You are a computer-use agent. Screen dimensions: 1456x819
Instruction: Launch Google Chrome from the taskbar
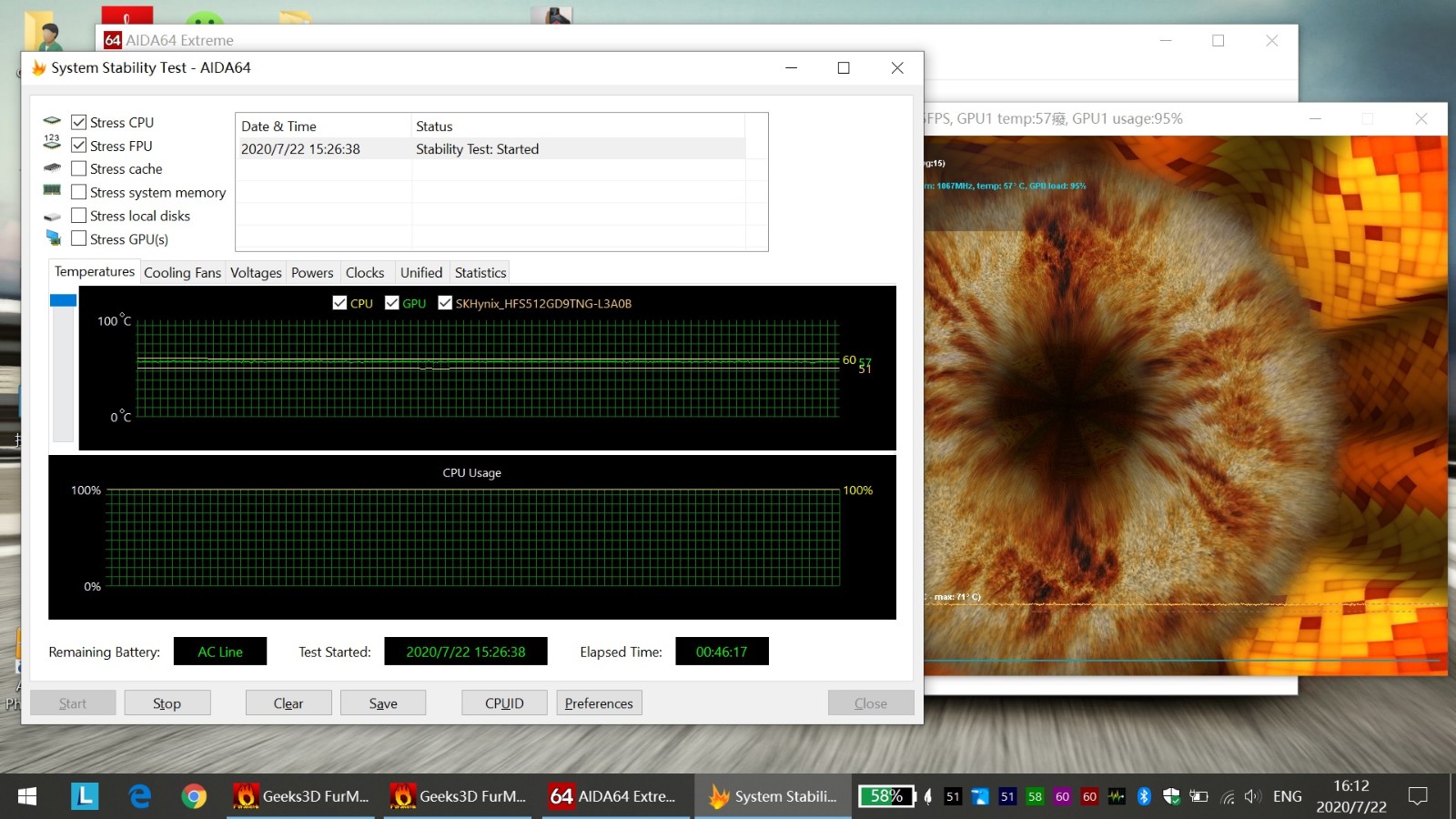pos(194,796)
